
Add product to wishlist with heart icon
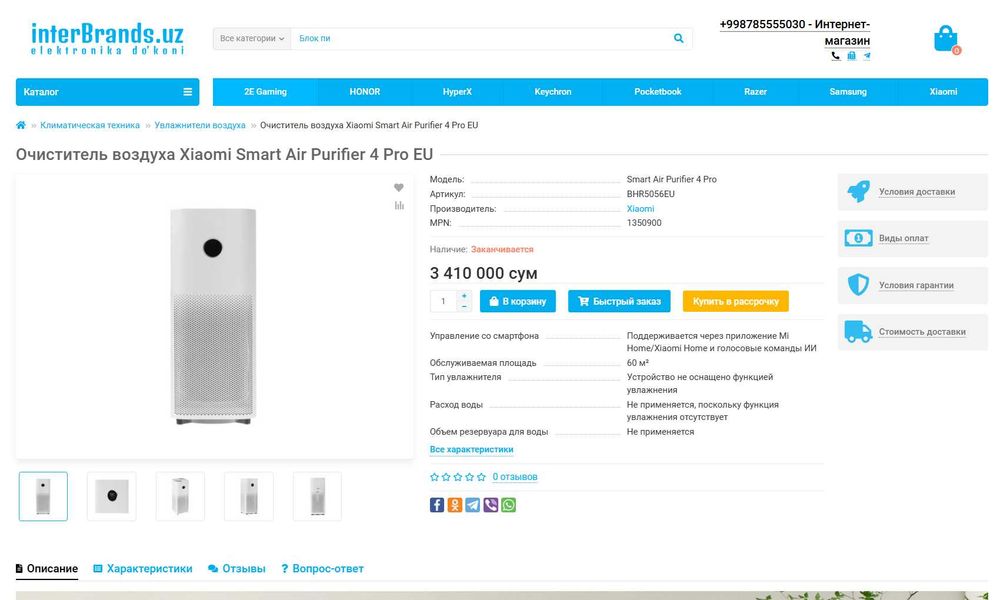click(398, 188)
